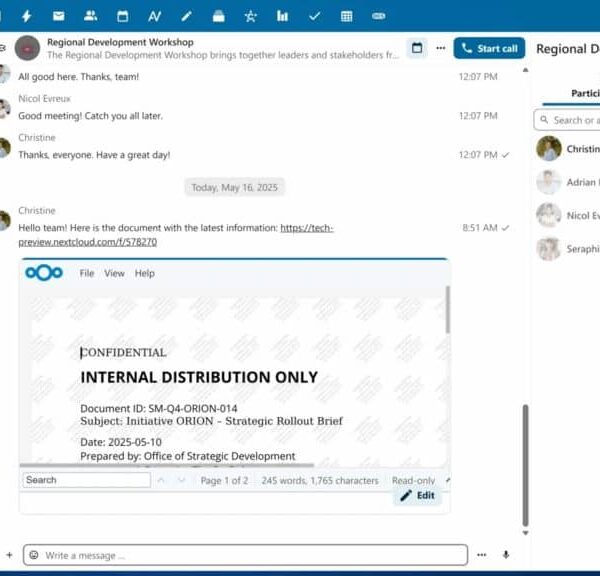Image resolution: width=600 pixels, height=576 pixels.
Task: Open the link-shaped app icon in top bar
Action: [378, 16]
